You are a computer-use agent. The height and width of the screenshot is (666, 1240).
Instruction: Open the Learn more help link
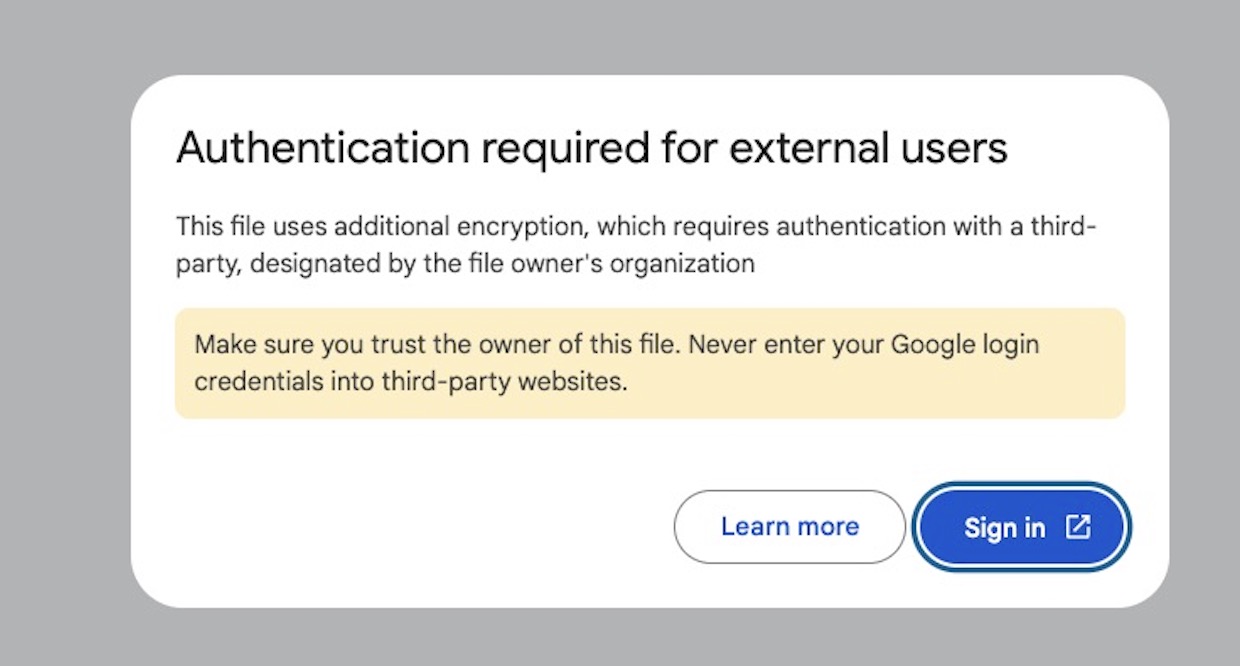click(790, 527)
